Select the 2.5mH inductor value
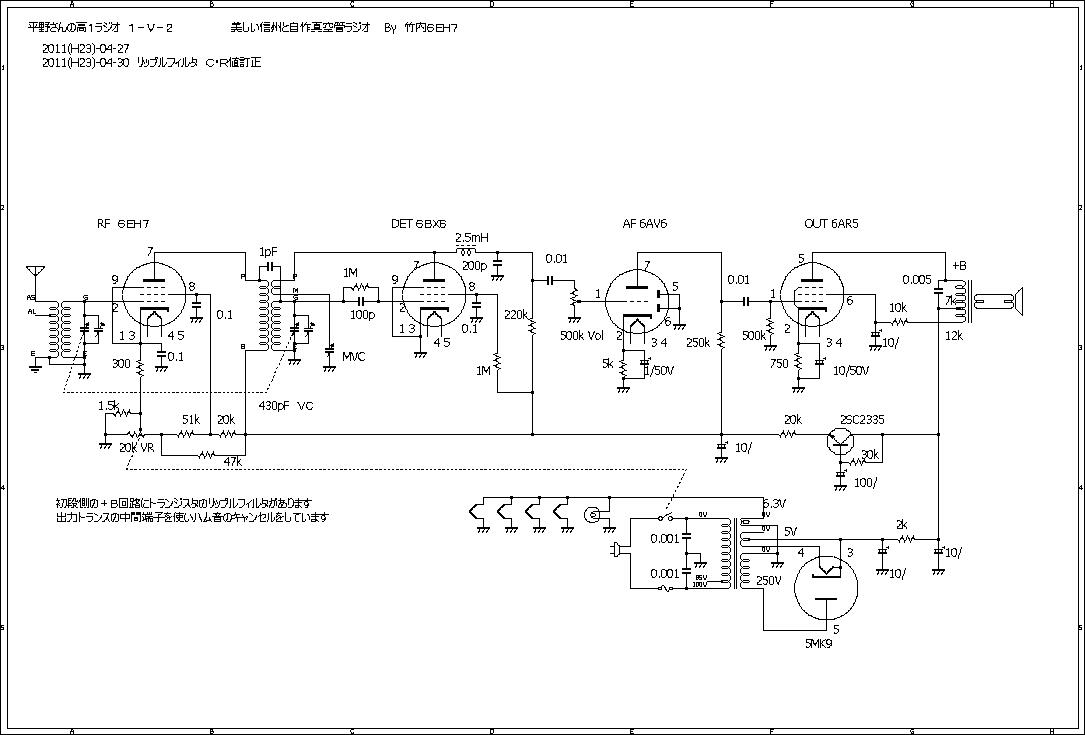1085x735 pixels. click(472, 237)
